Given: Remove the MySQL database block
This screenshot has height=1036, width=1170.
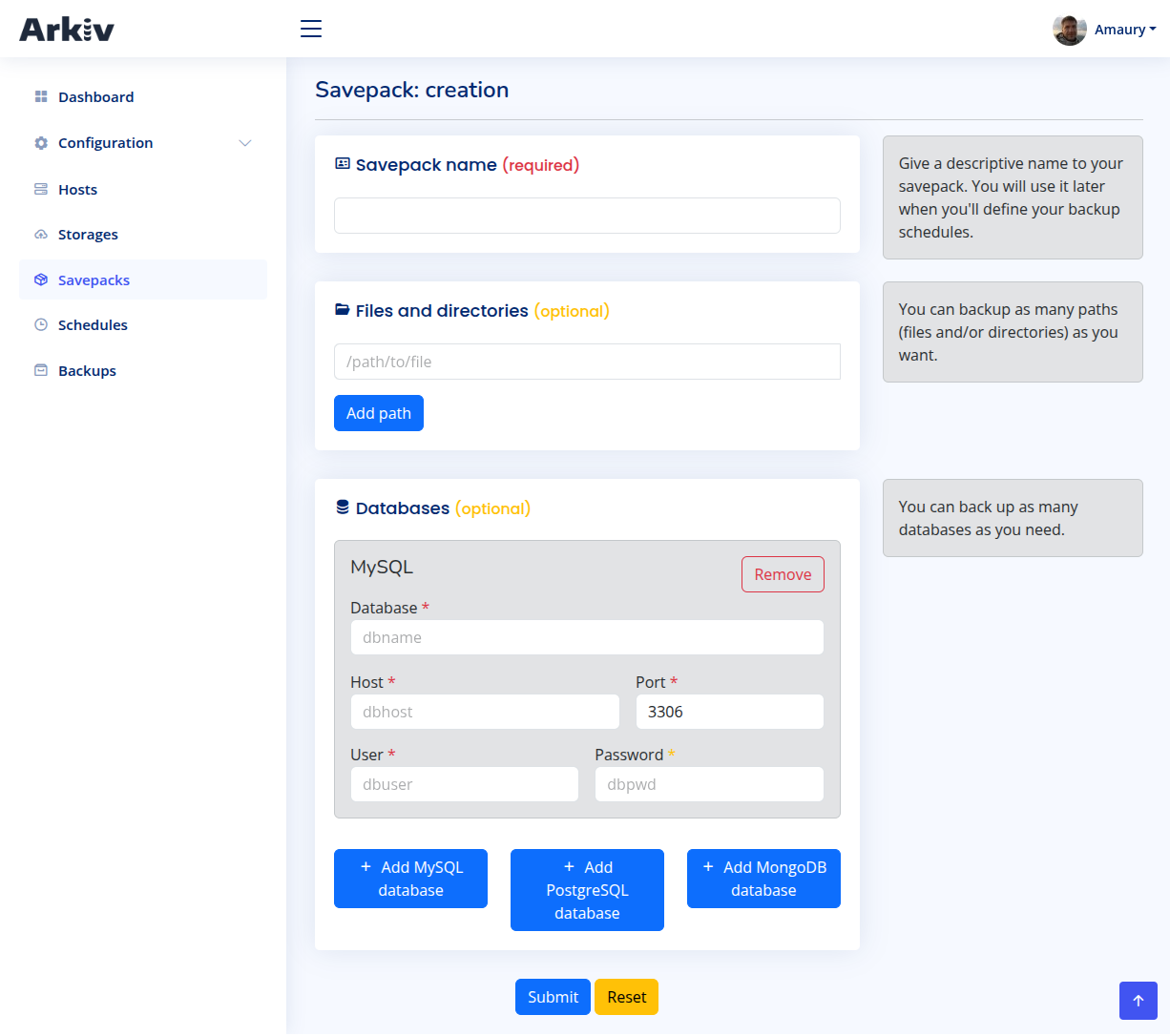Looking at the screenshot, I should [783, 574].
